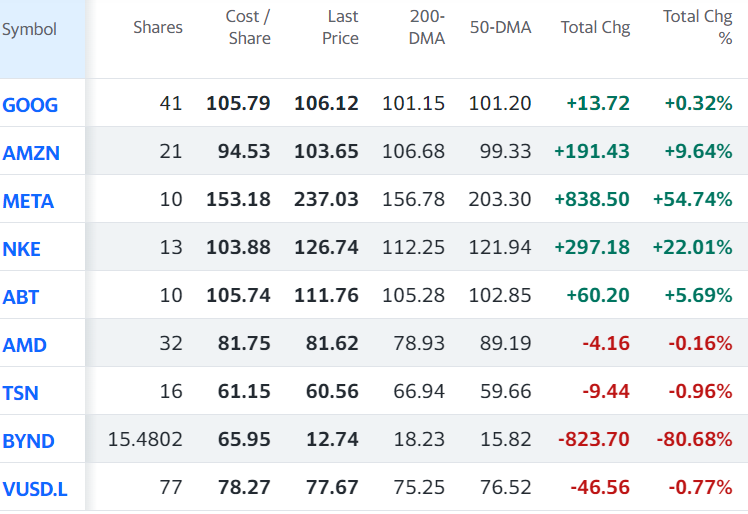This screenshot has height=514, width=748.
Task: Select AMD total change percent -0.16%
Action: 700,344
